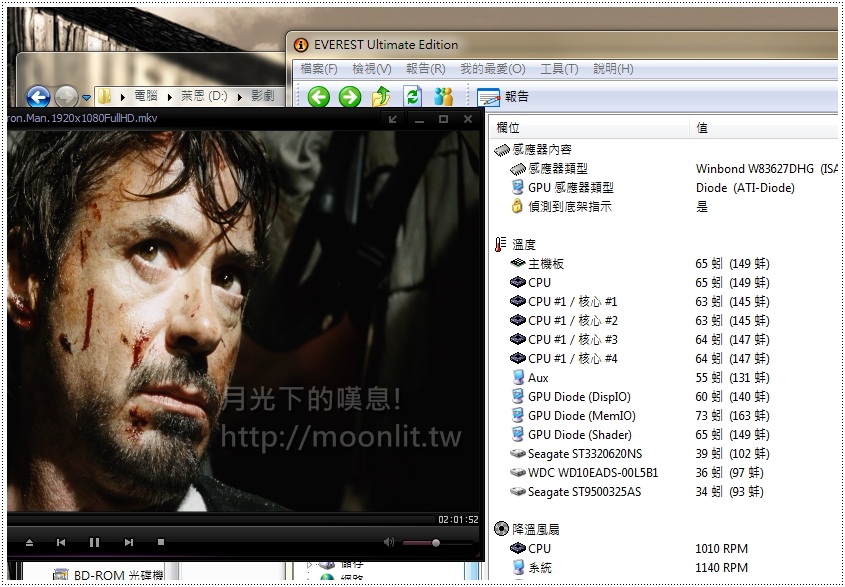Screen dimensions: 845x587
Task: Select the GPU Diode (MemIO) temperature row
Action: coord(581,416)
